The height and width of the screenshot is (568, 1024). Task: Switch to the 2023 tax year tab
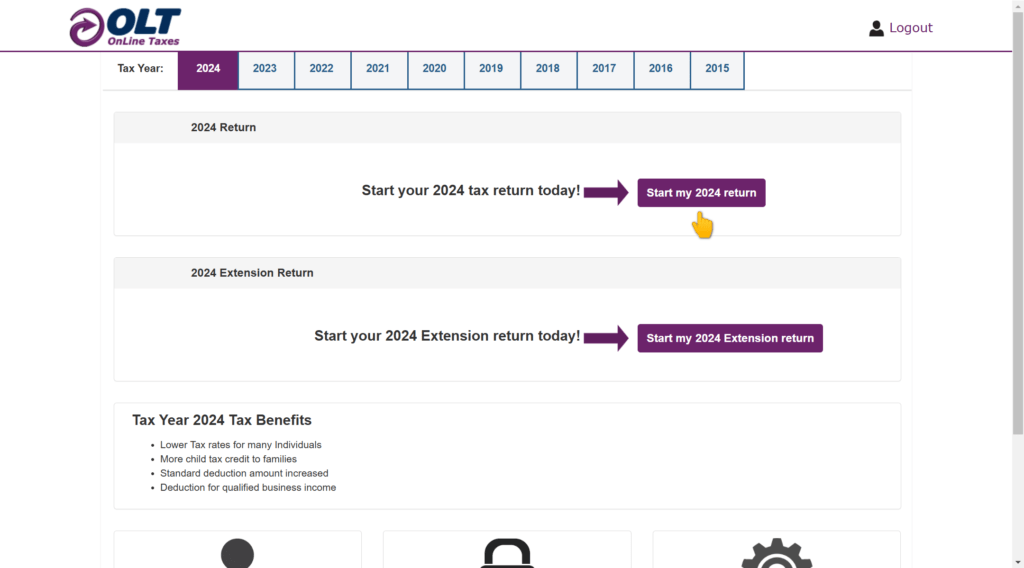click(x=265, y=69)
